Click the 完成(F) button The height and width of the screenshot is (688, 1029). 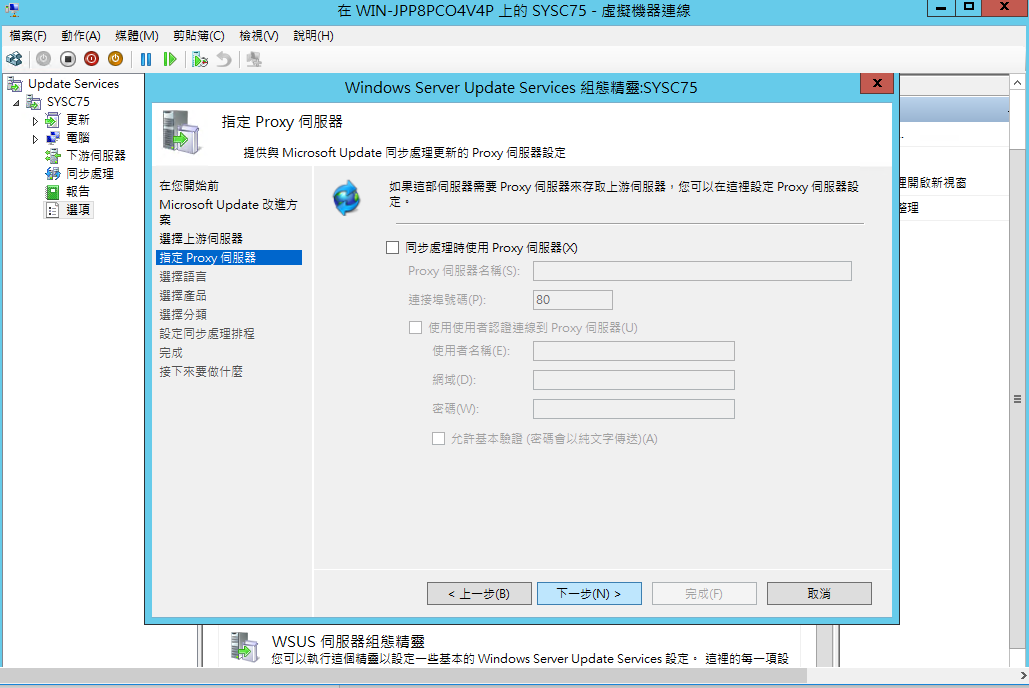(704, 593)
